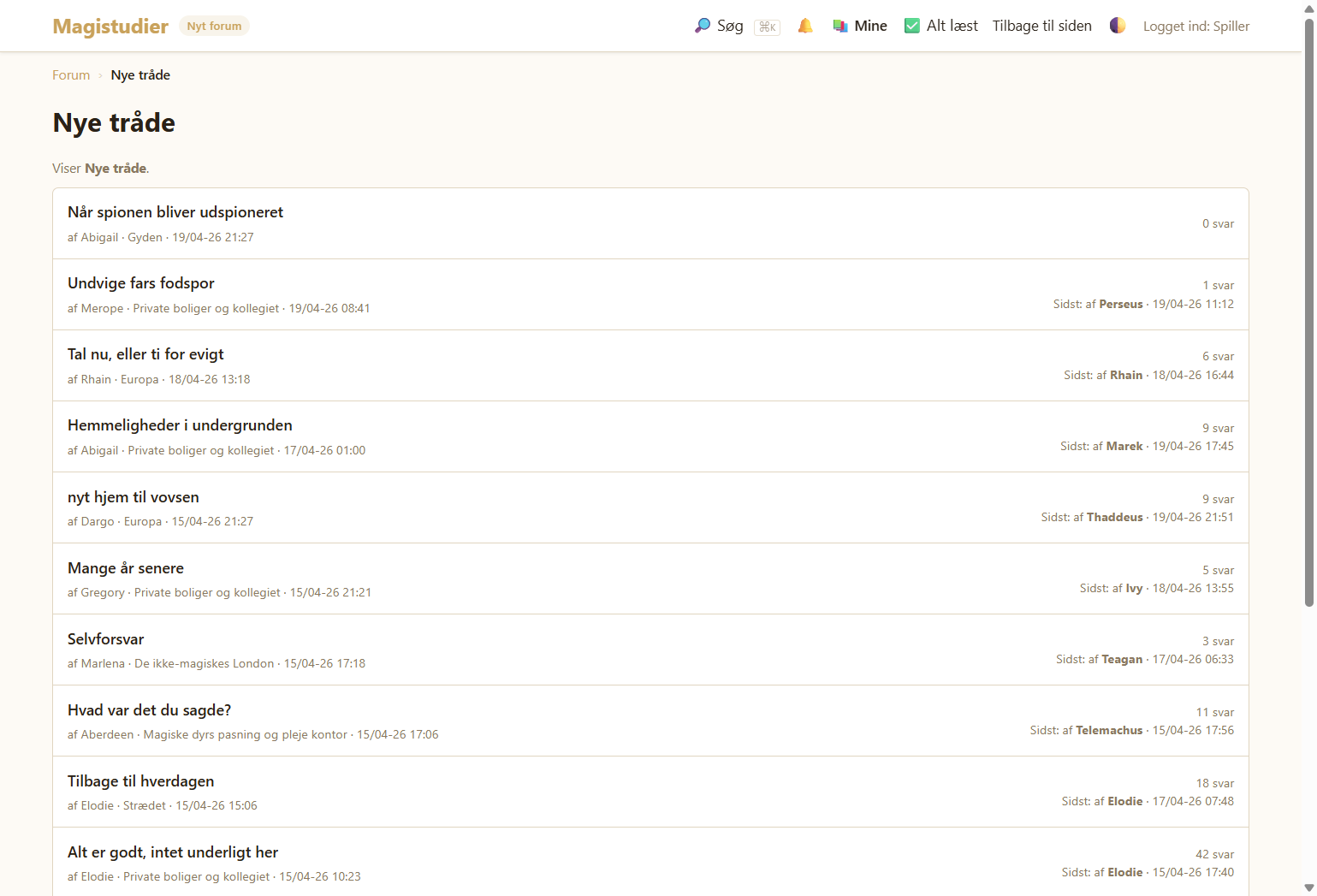Screen dimensions: 1317x896
Task: Click the magnifying glass search icon
Action: pyautogui.click(x=703, y=26)
